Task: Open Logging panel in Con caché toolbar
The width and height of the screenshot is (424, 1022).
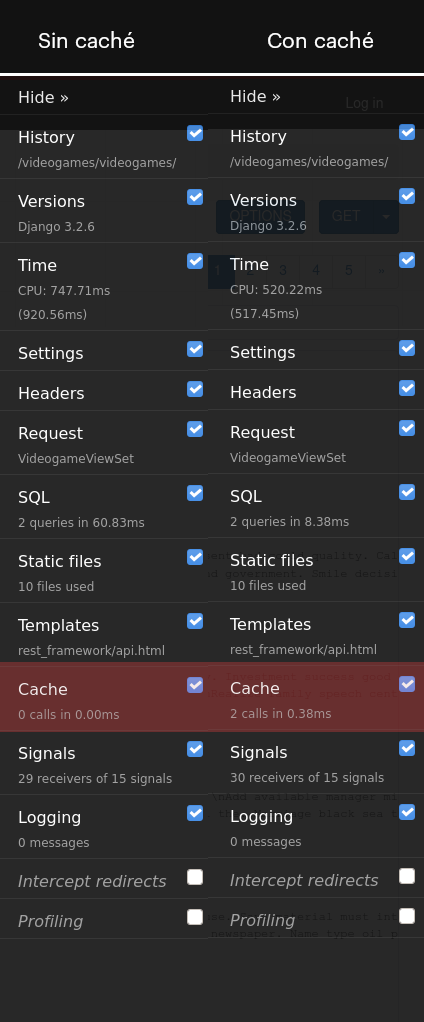Action: [262, 816]
